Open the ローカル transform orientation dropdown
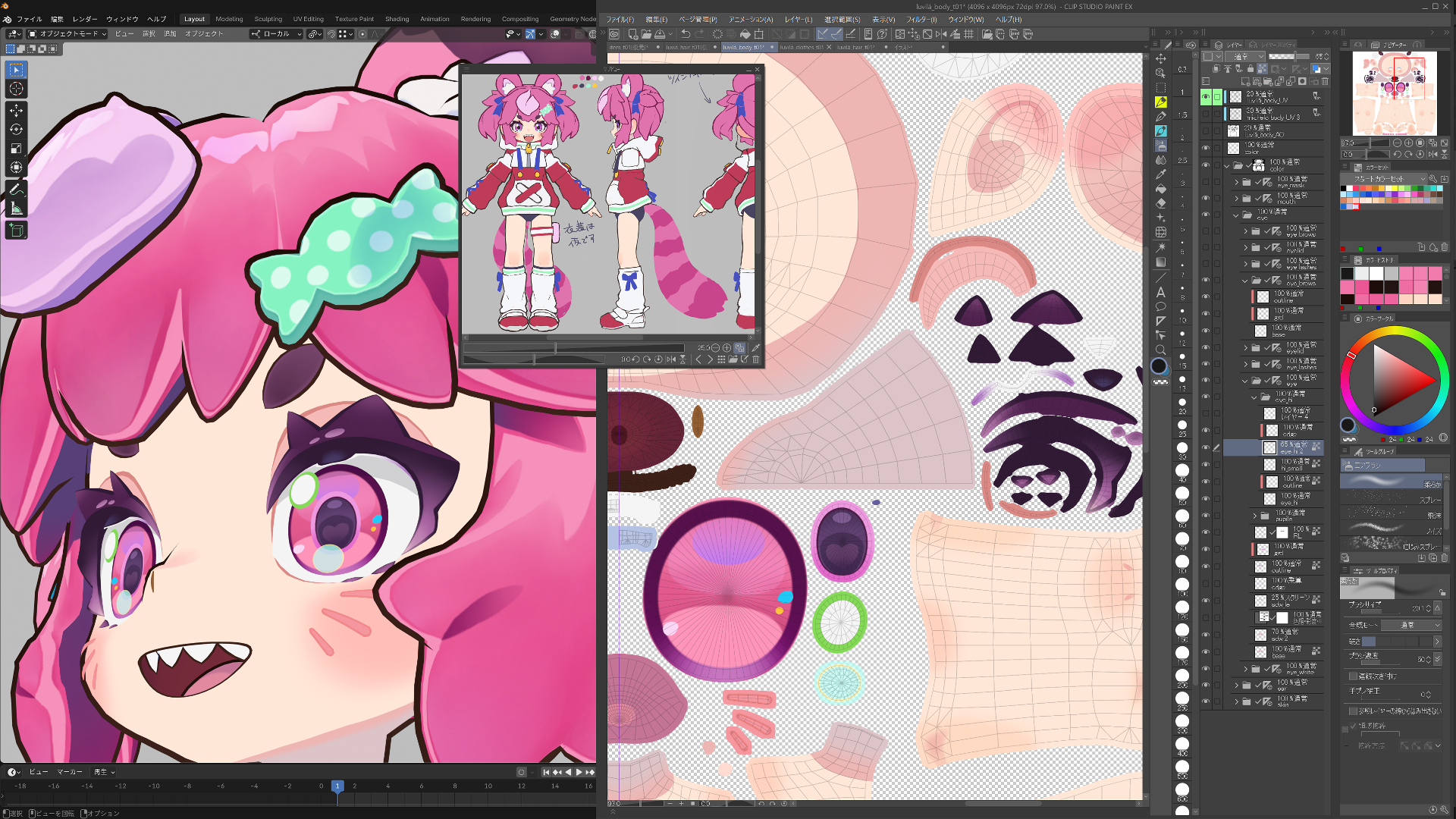 (277, 34)
